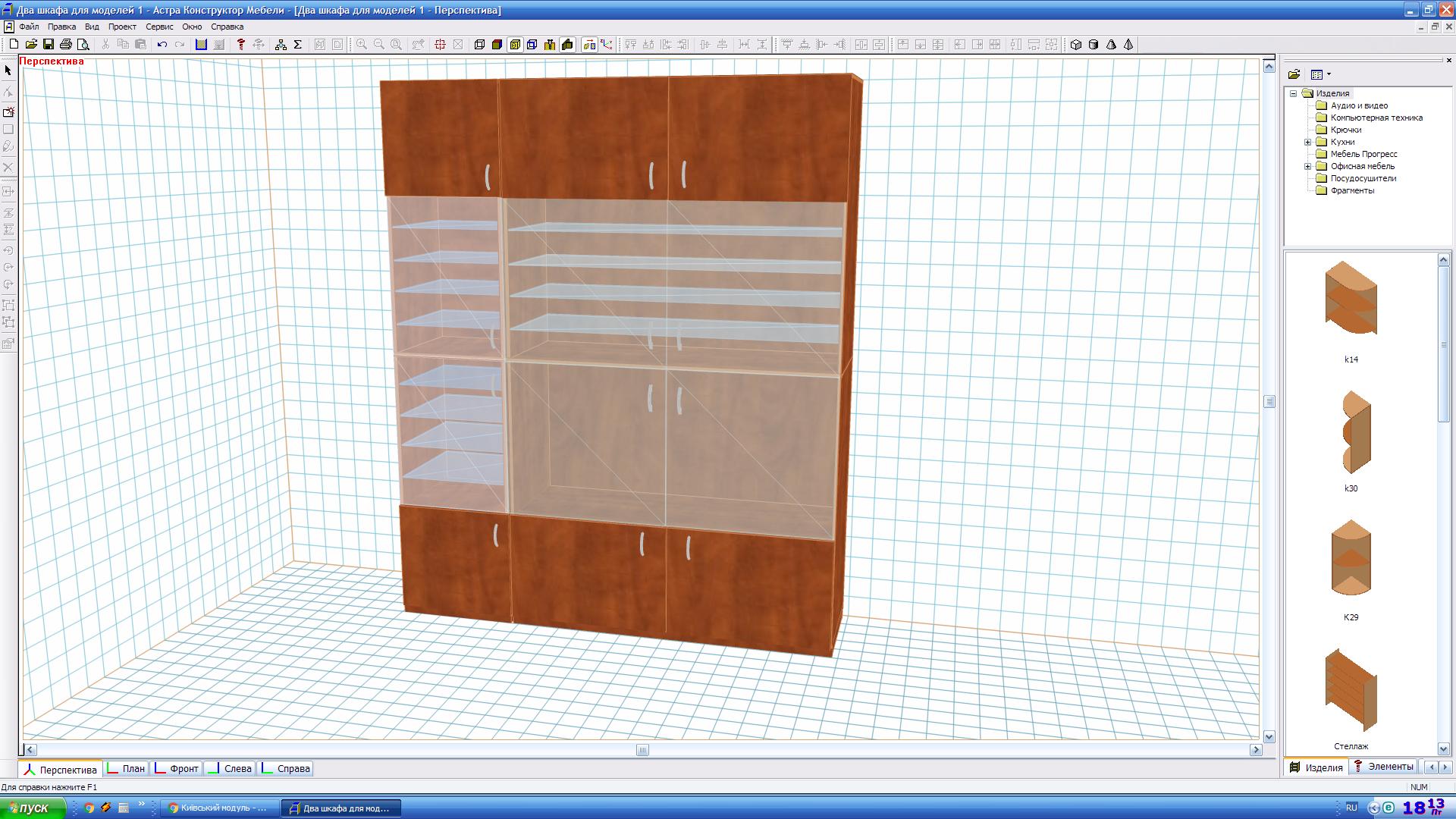This screenshot has width=1456, height=819.
Task: Click the wireframe cube view icon
Action: coord(479,45)
